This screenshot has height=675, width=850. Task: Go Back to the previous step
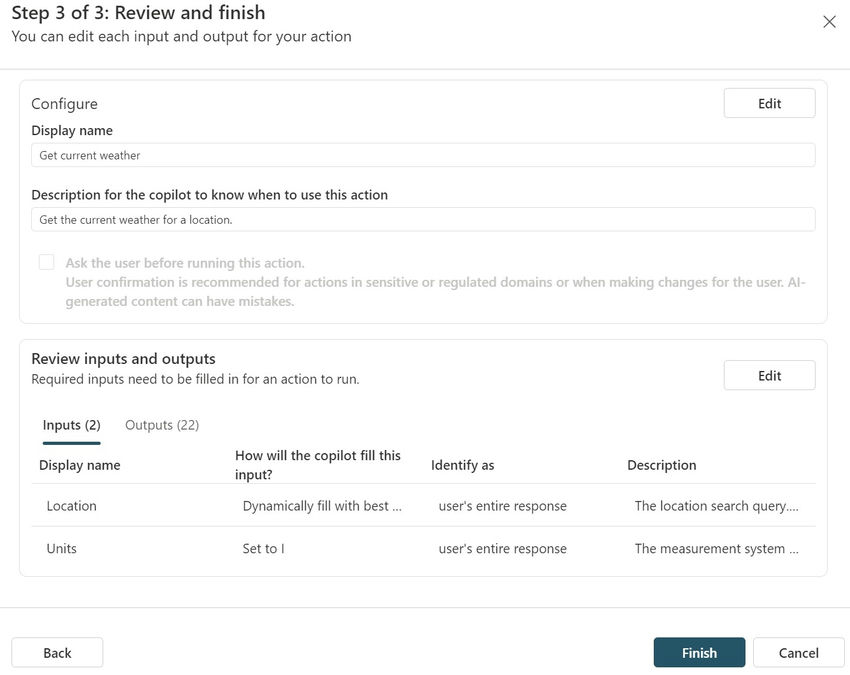pos(57,652)
